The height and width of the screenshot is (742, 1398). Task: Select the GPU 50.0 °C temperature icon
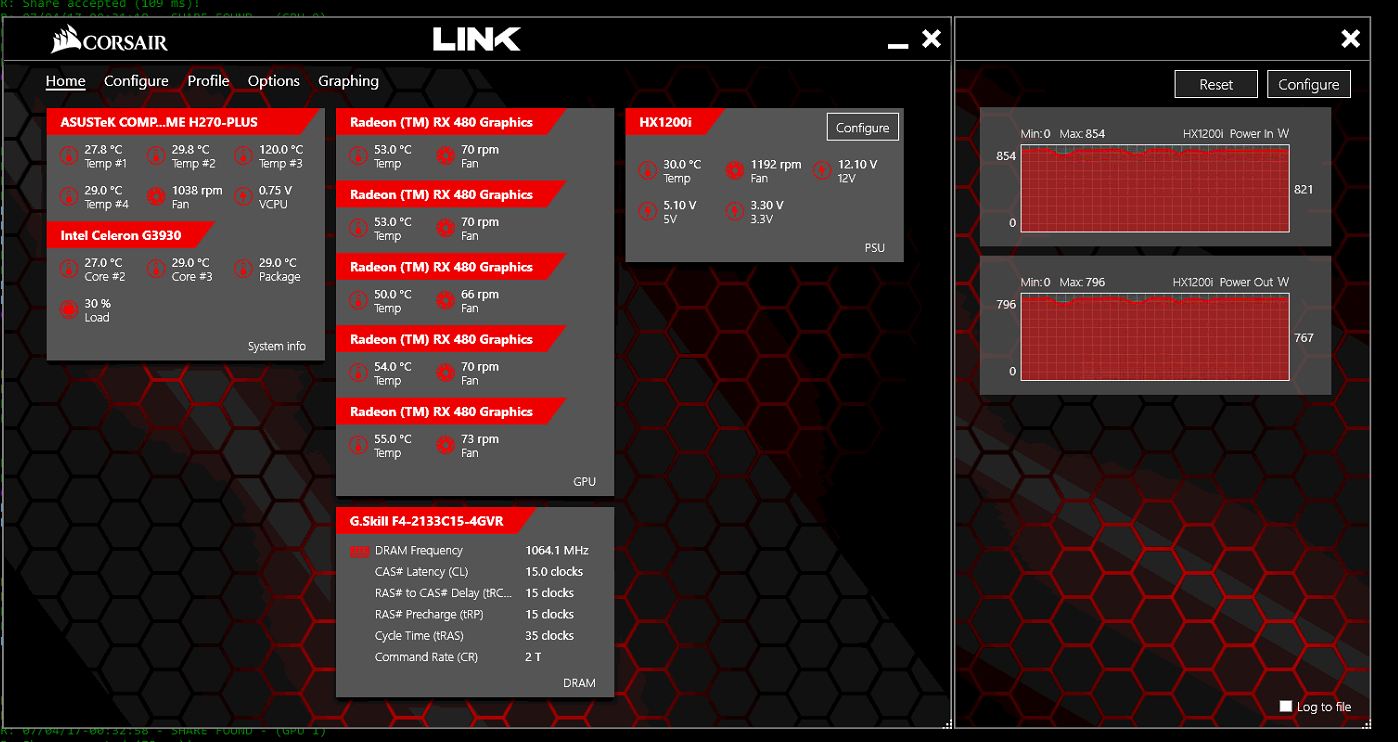coord(358,301)
